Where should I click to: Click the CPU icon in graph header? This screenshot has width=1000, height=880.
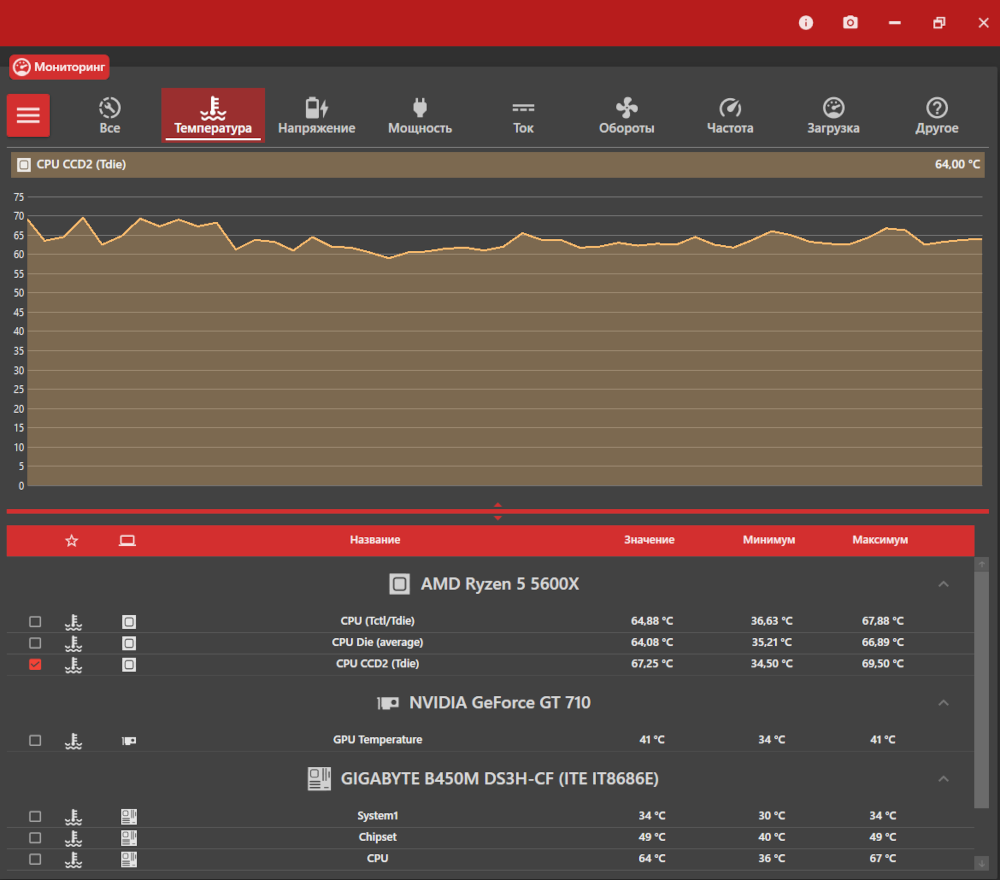coord(24,165)
